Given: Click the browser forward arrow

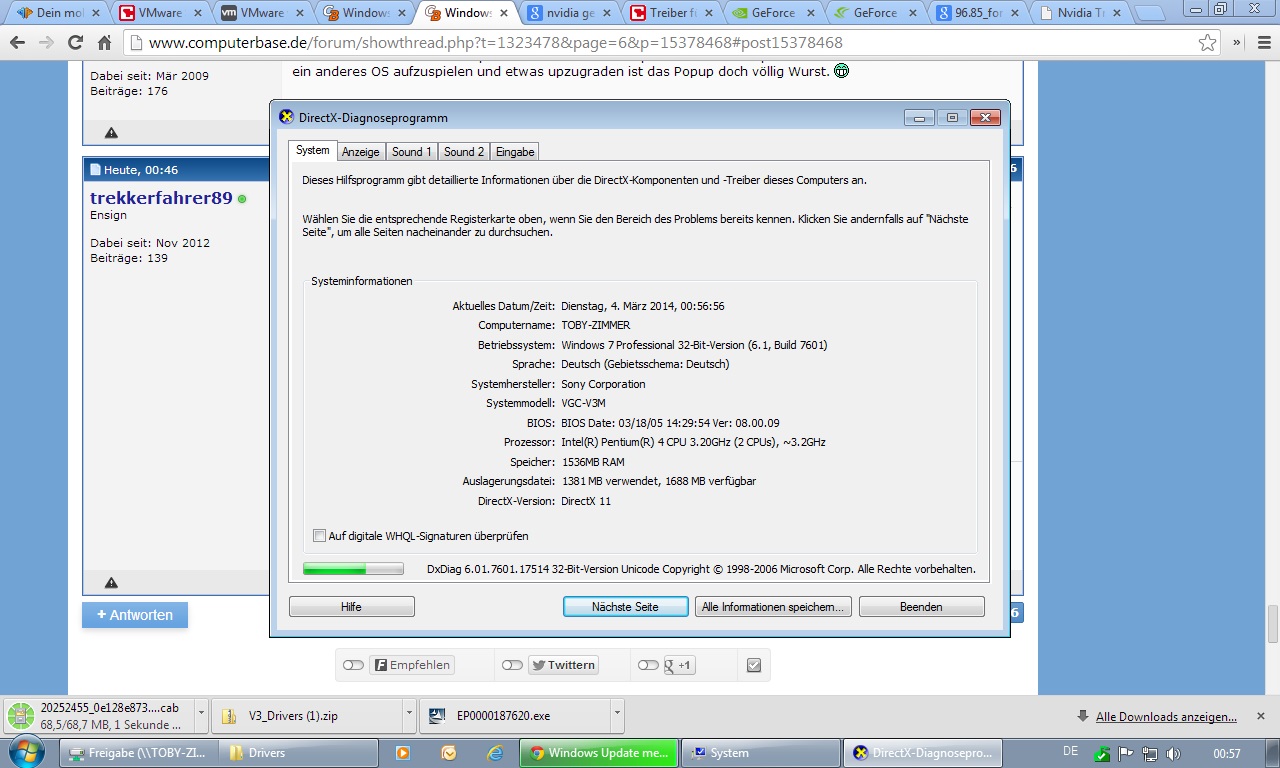Looking at the screenshot, I should (46, 43).
